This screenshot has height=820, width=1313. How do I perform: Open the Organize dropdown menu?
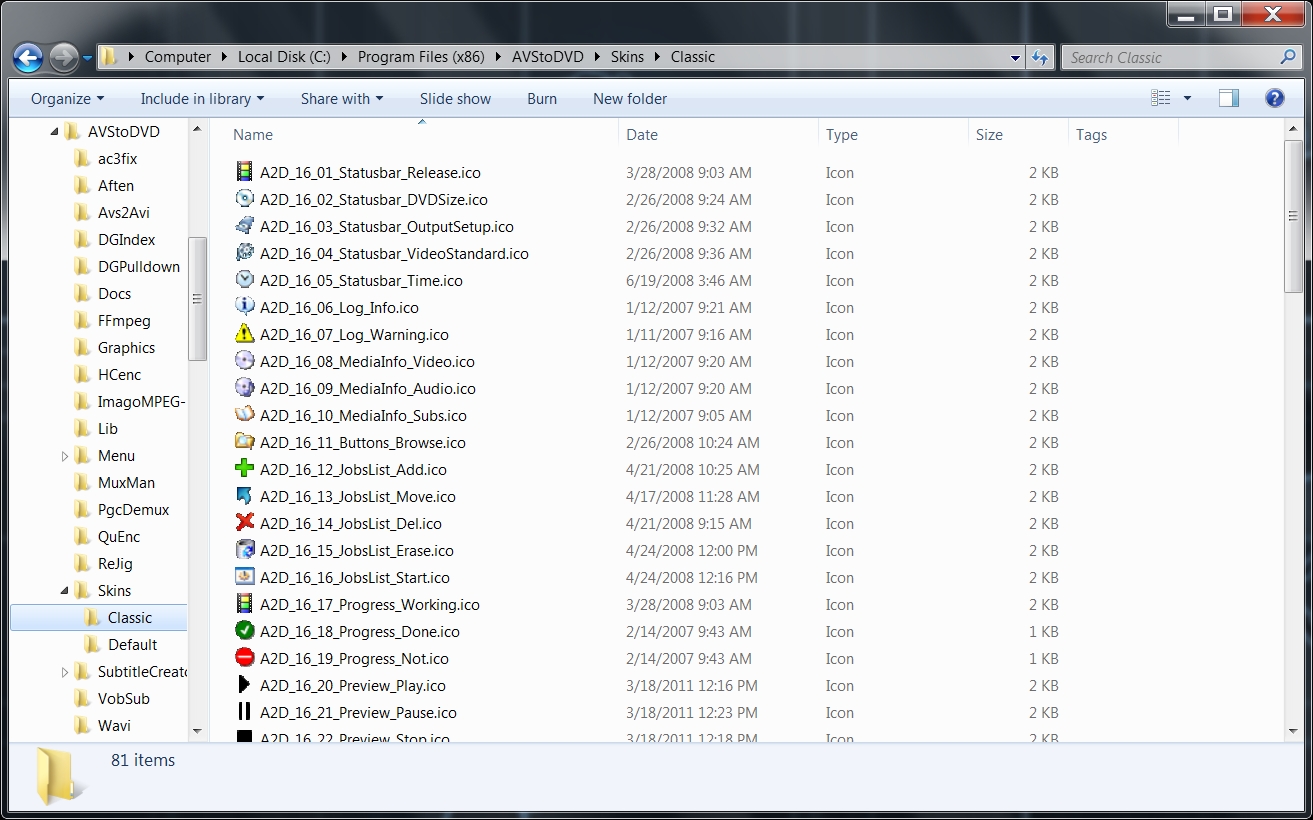[x=67, y=99]
